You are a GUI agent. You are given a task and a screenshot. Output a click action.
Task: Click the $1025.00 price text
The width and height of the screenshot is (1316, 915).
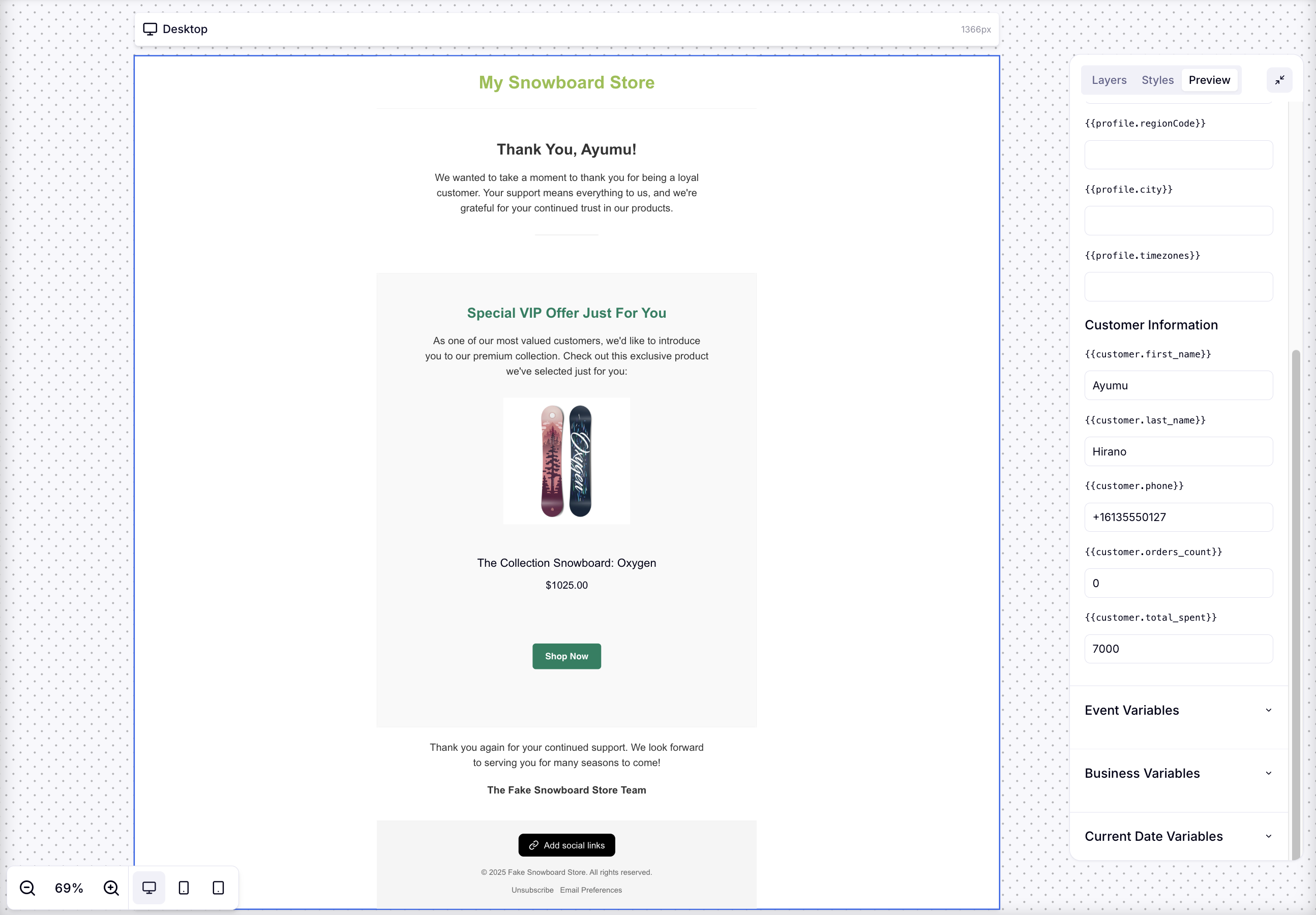[x=566, y=586]
